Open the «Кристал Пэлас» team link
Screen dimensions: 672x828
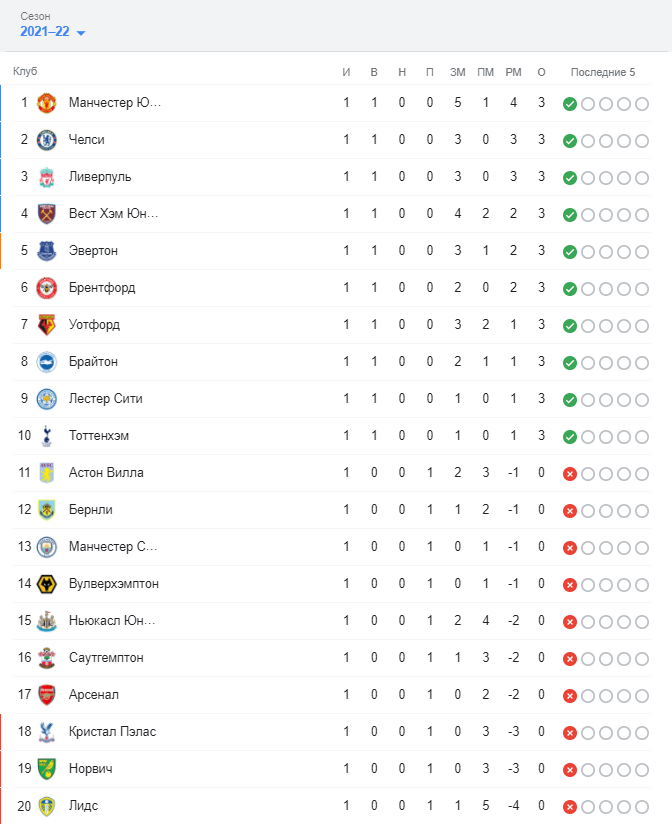pyautogui.click(x=112, y=732)
